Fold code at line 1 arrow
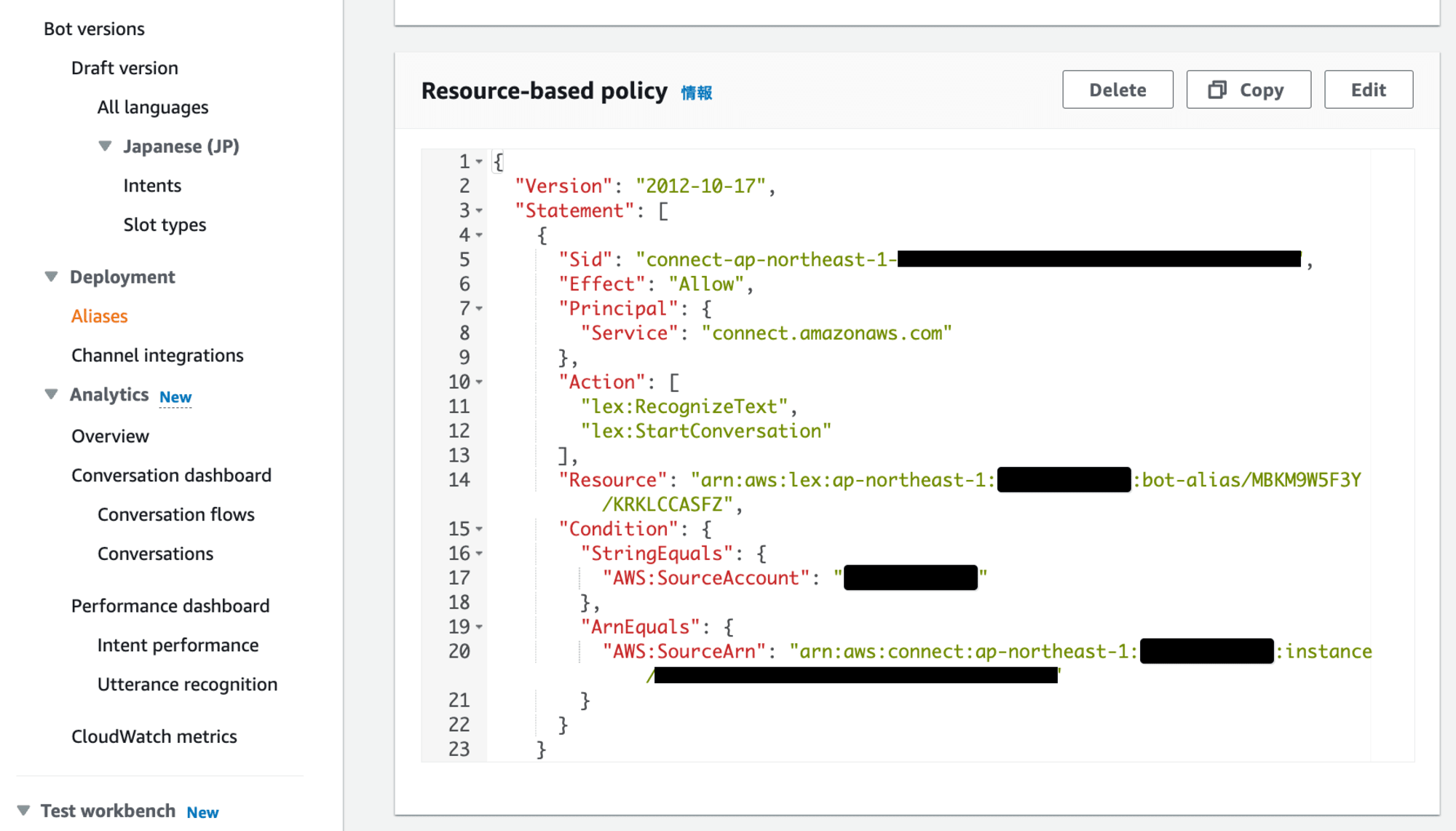This screenshot has width=1456, height=831. pos(479,162)
